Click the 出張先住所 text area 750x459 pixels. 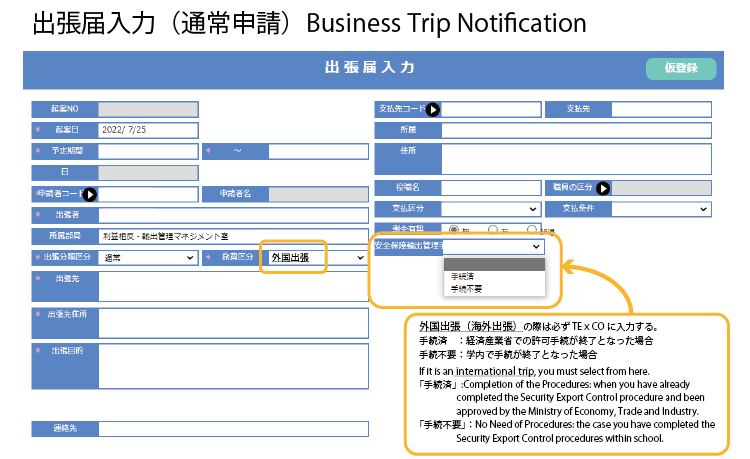pyautogui.click(x=233, y=323)
